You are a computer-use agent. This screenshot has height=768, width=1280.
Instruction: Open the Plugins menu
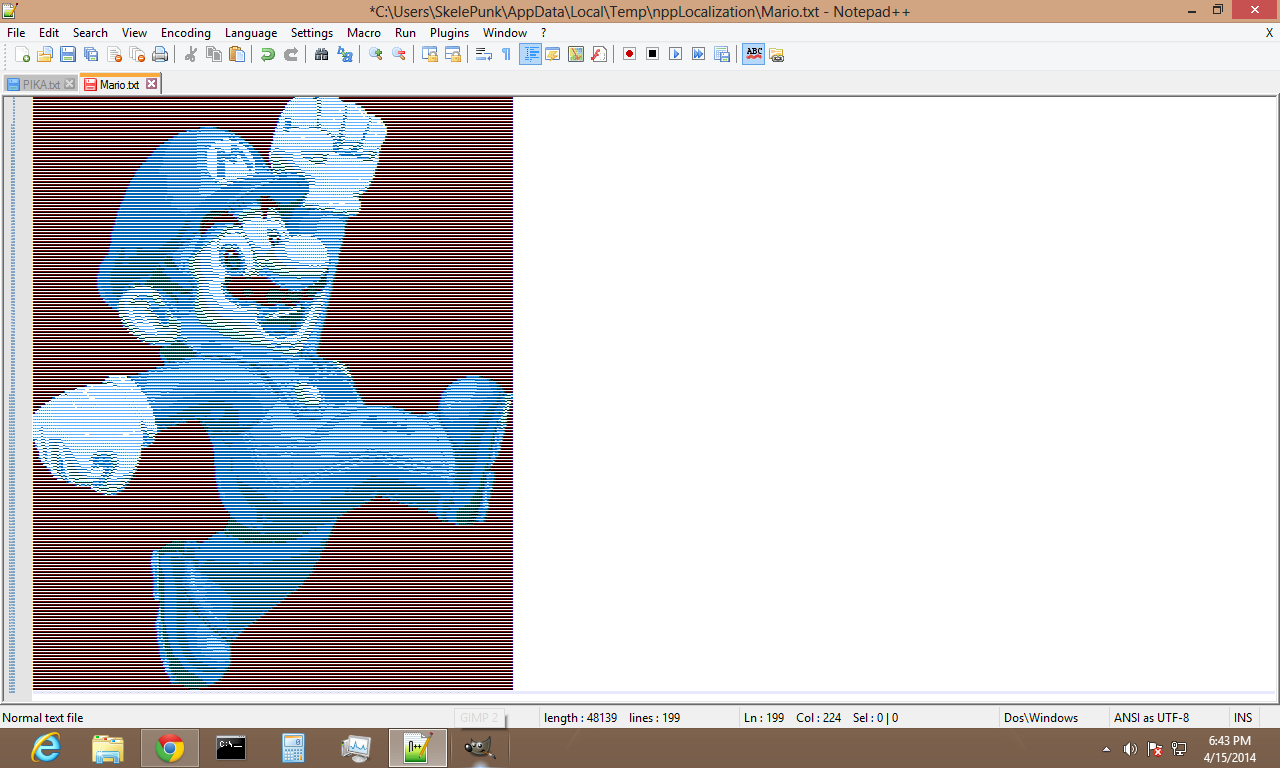point(450,33)
